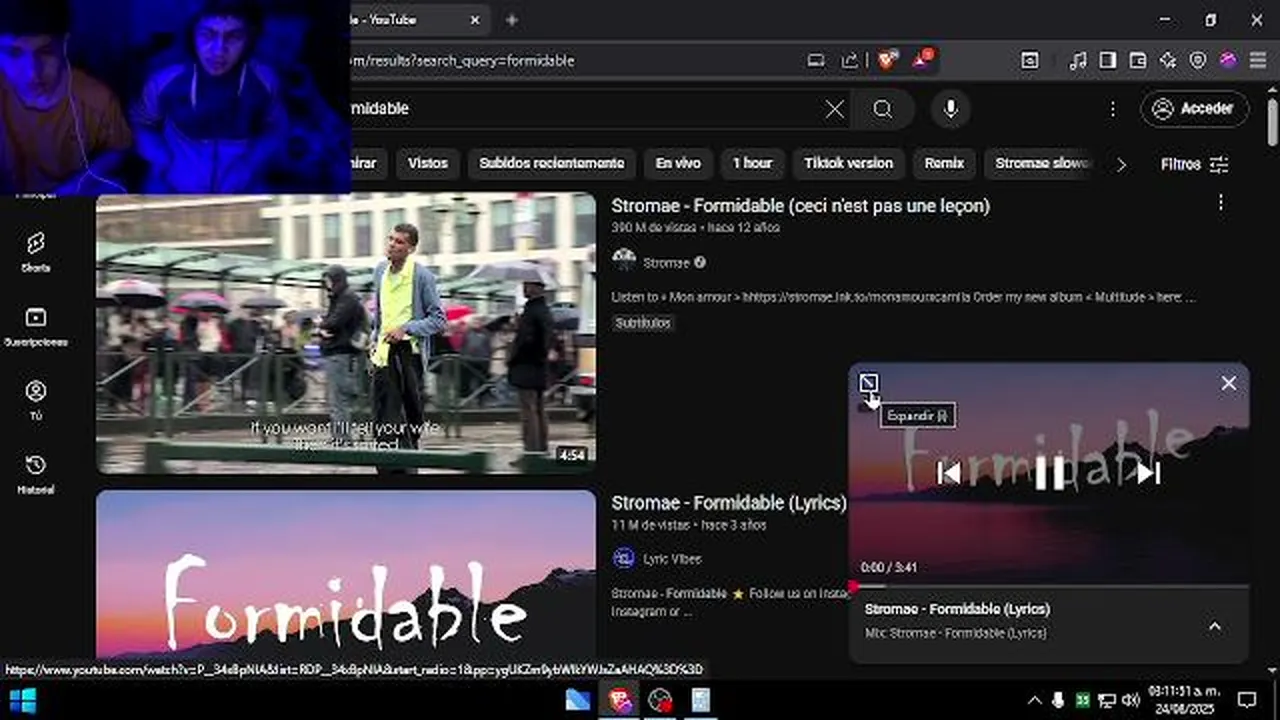Open the Windows Start menu

(22, 700)
